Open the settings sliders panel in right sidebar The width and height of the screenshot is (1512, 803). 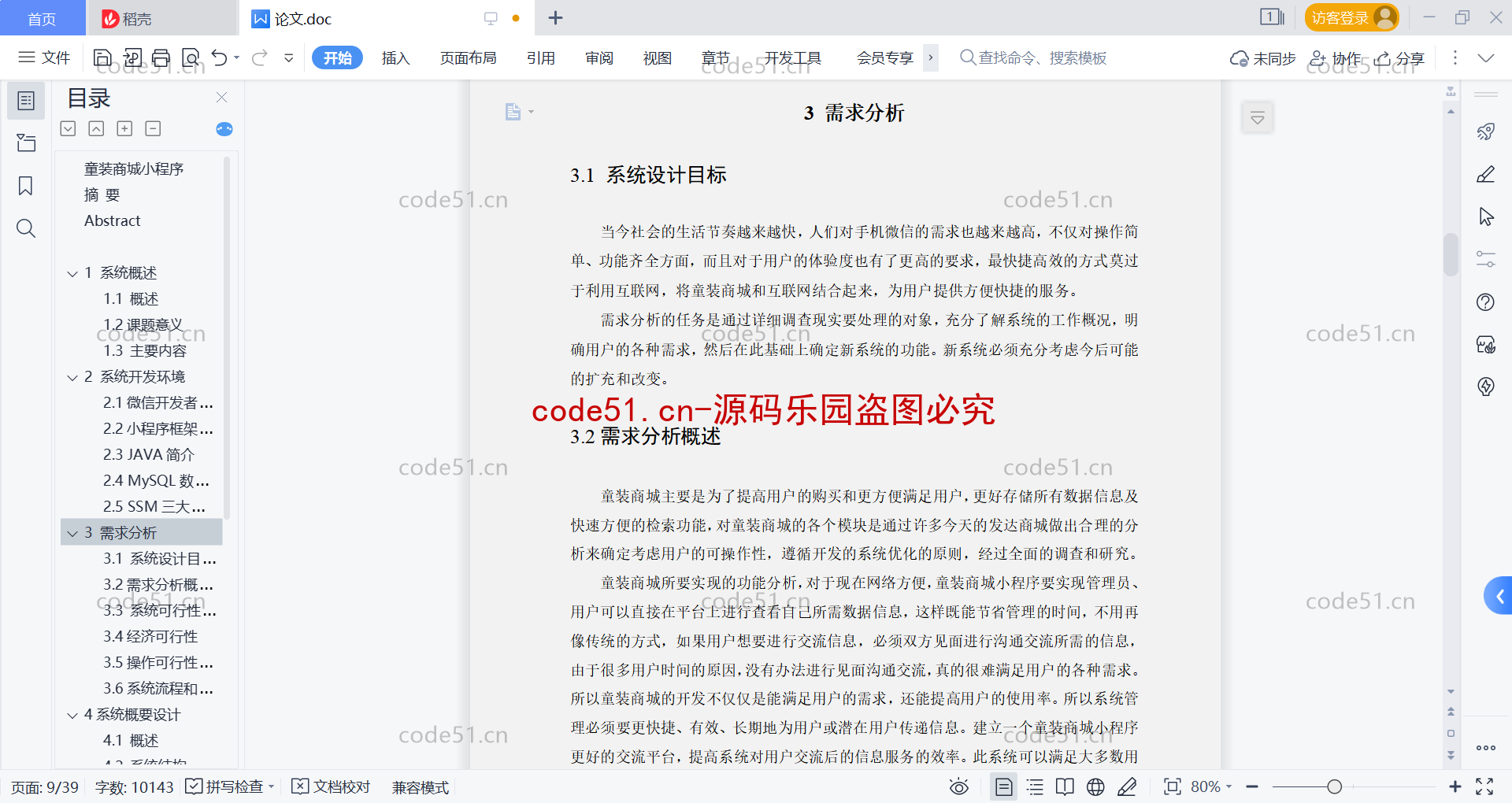[1486, 259]
